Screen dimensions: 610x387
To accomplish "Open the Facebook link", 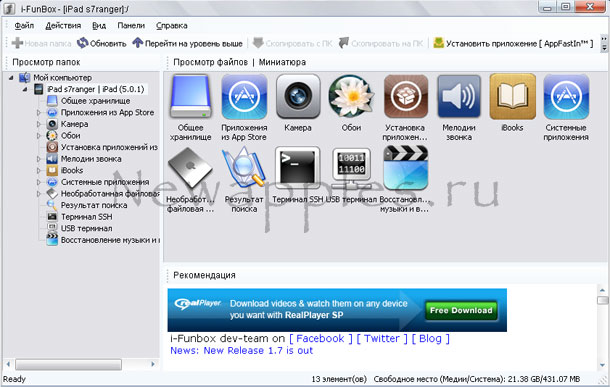I will click(x=321, y=339).
